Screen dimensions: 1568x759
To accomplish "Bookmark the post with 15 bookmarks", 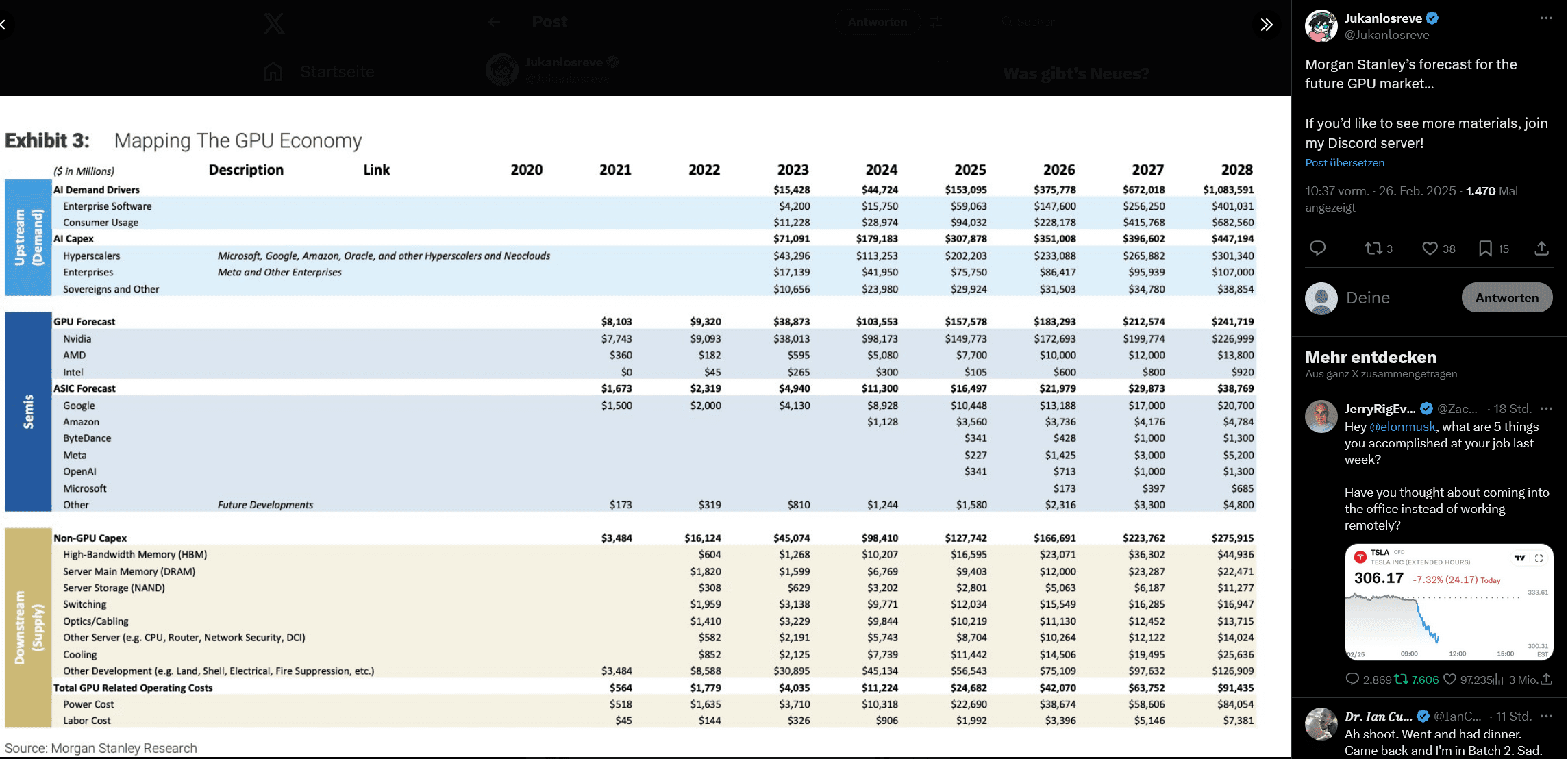I will pos(1493,248).
